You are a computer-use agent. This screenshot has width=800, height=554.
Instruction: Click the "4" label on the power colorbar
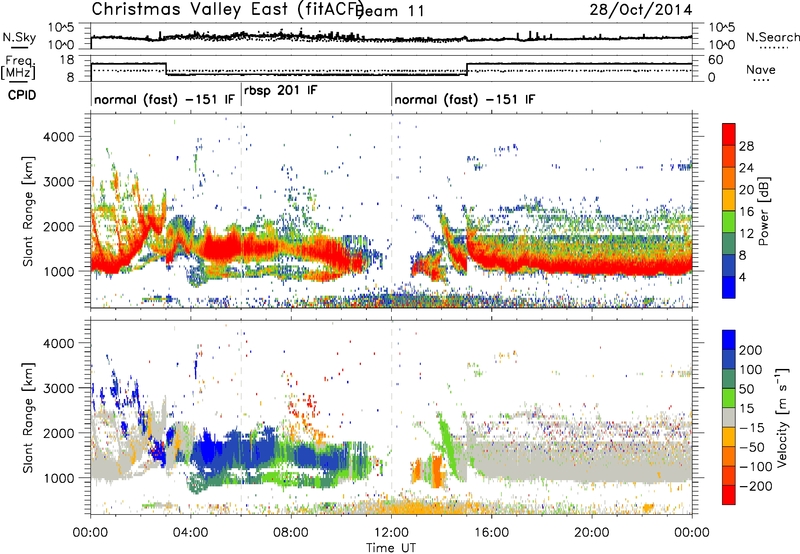click(742, 277)
